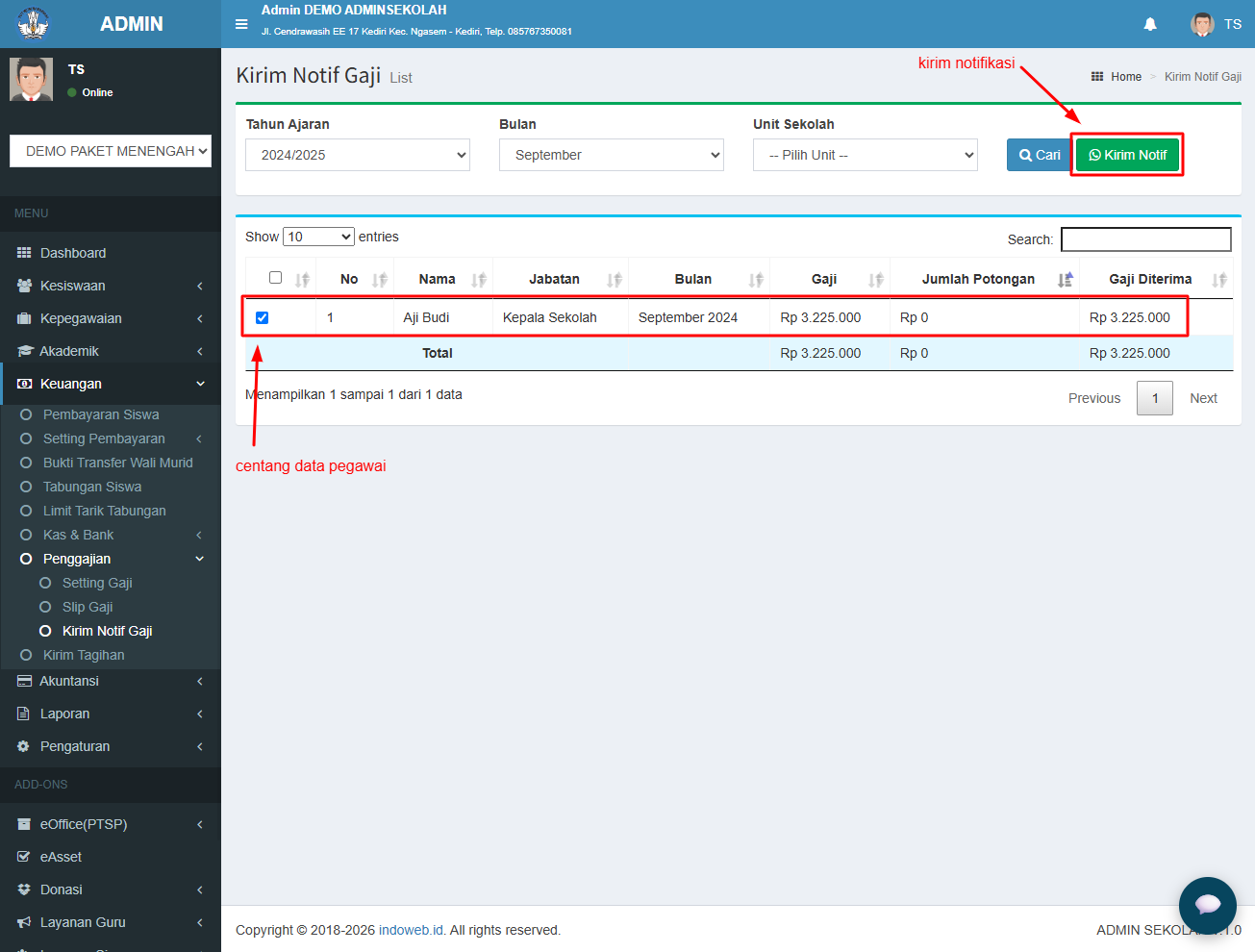Click the Laporan document icon

pyautogui.click(x=23, y=714)
